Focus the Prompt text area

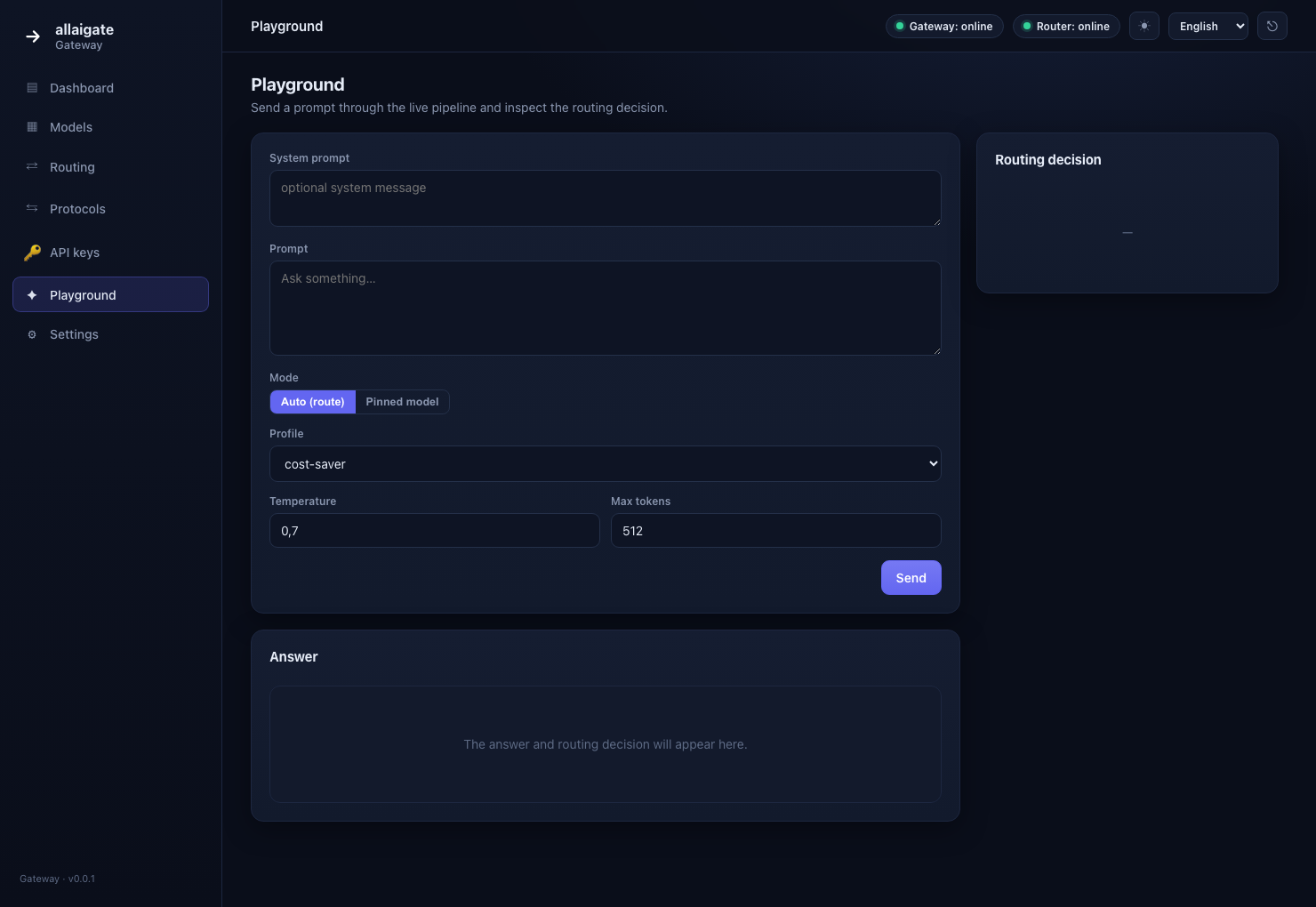coord(605,309)
